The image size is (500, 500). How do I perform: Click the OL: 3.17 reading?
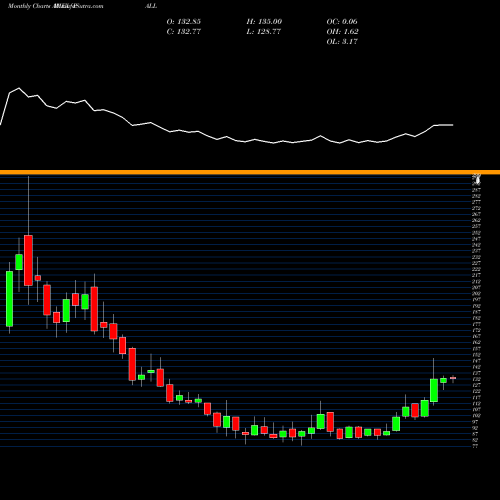point(342,42)
